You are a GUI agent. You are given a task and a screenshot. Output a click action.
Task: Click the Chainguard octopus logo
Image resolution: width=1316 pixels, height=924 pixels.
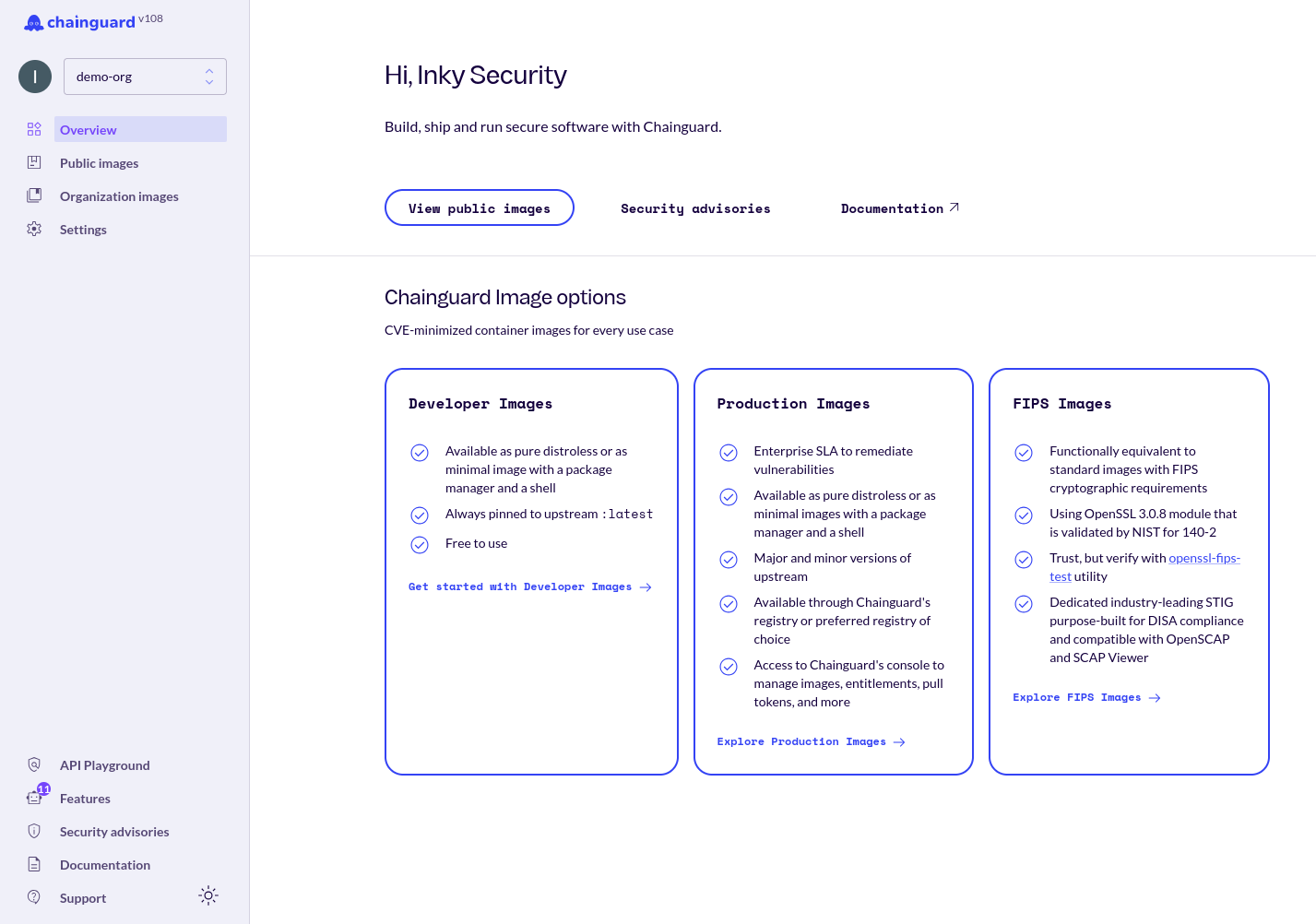click(33, 21)
